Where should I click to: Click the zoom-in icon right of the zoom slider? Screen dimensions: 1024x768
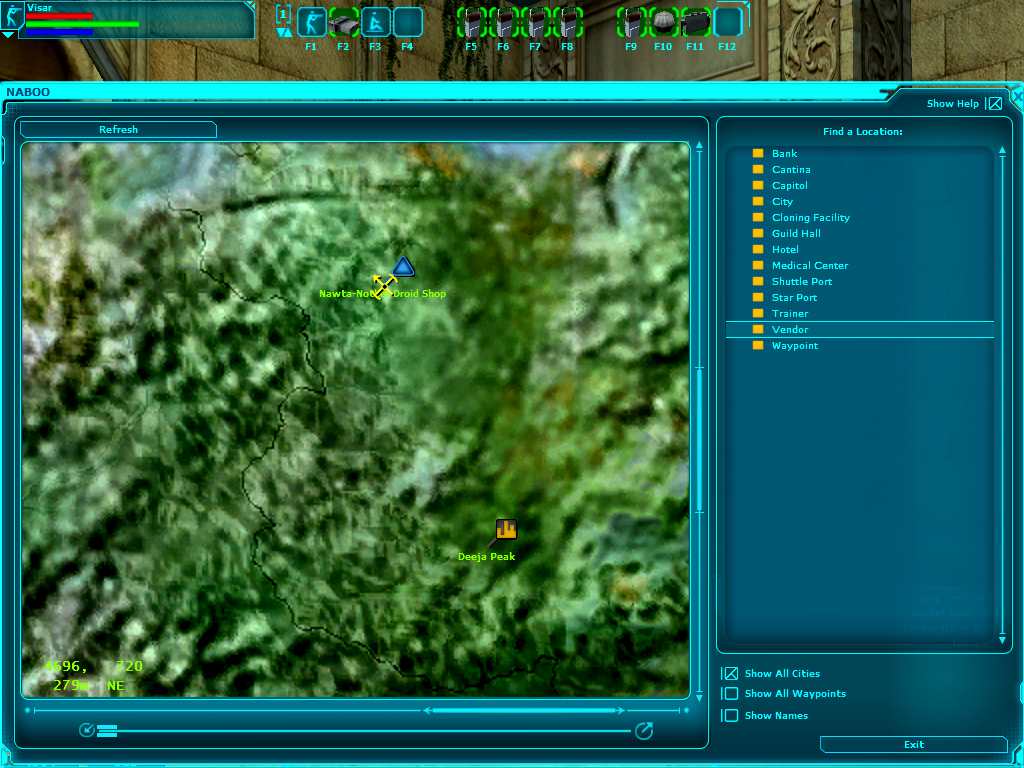[x=644, y=730]
